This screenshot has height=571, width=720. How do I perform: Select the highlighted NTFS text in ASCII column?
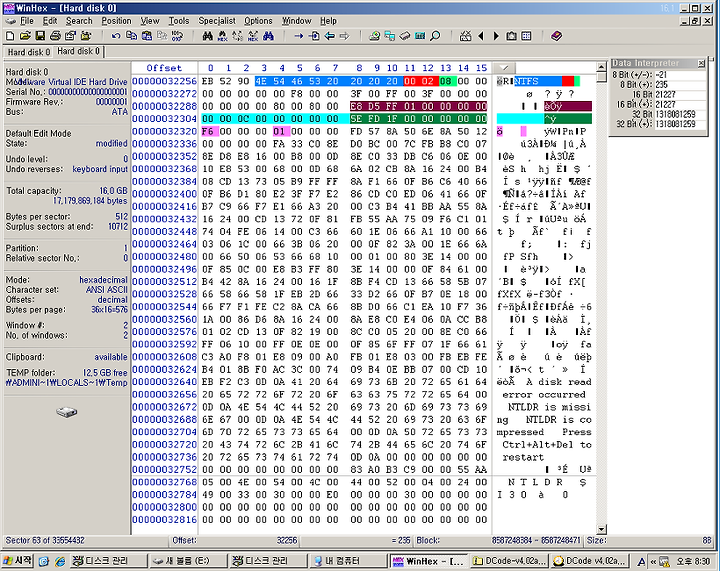(x=526, y=81)
